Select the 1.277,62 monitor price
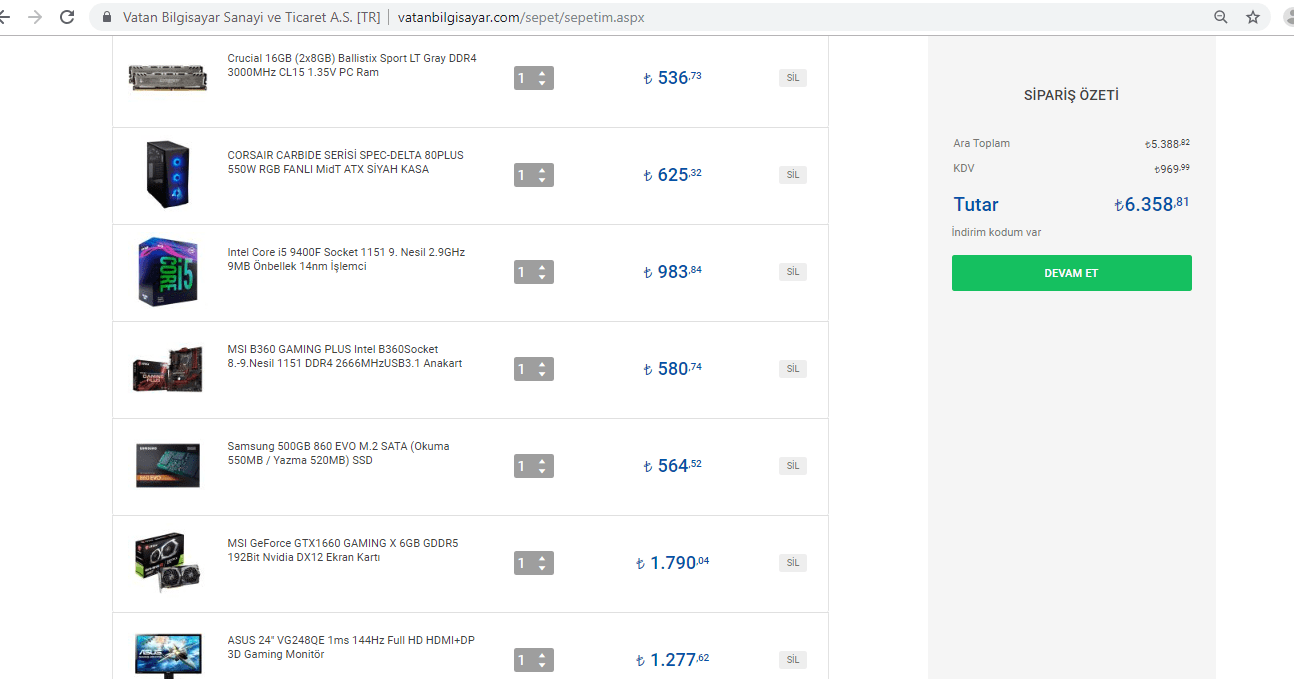The height and width of the screenshot is (679, 1294). click(672, 659)
